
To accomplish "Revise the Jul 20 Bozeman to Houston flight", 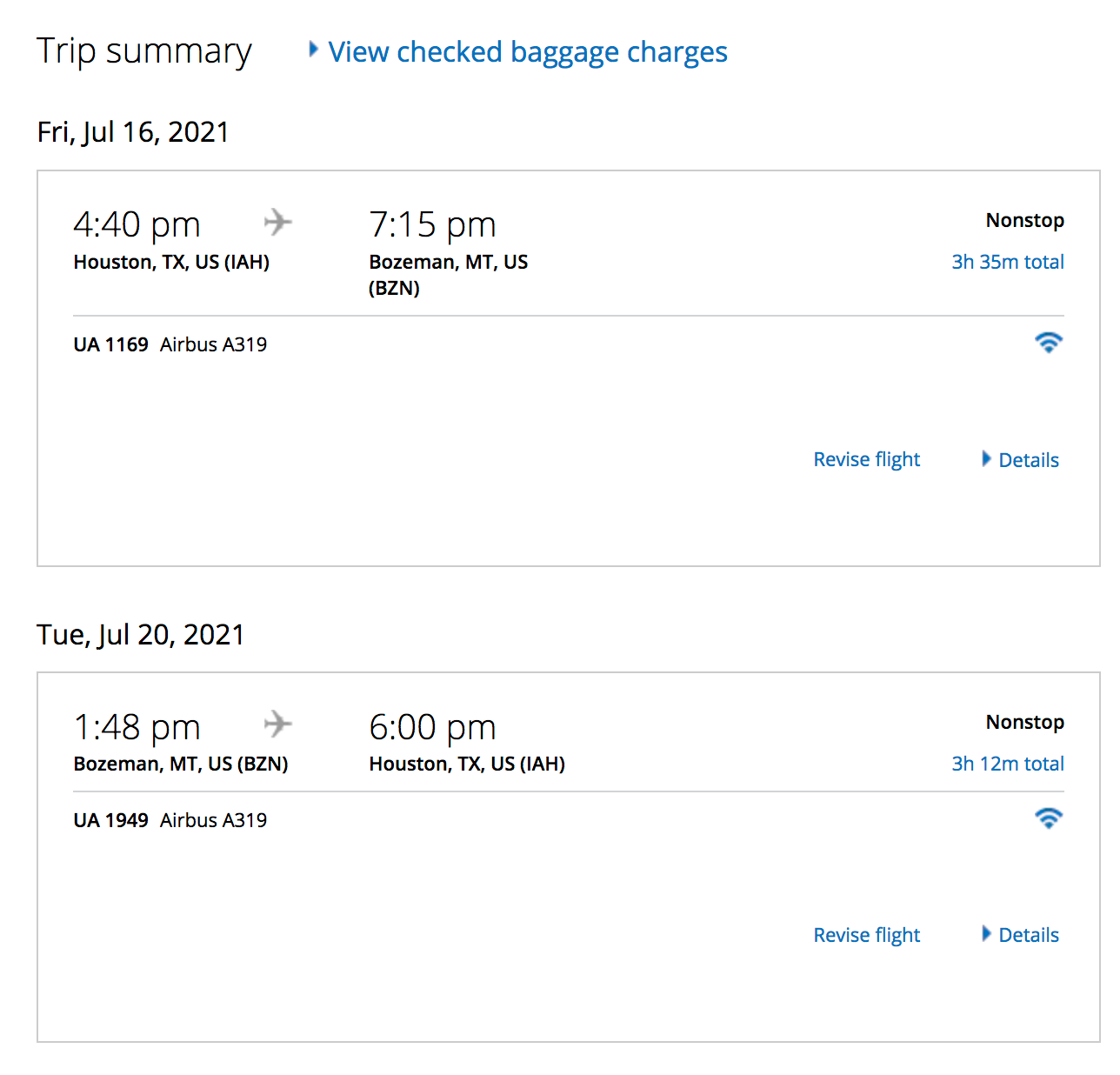I will [866, 935].
